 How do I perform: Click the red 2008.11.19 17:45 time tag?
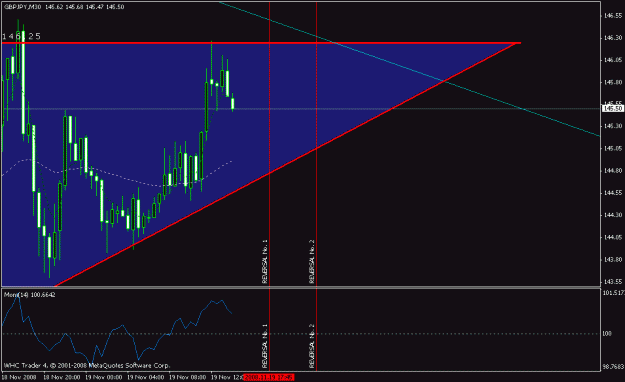coord(269,377)
